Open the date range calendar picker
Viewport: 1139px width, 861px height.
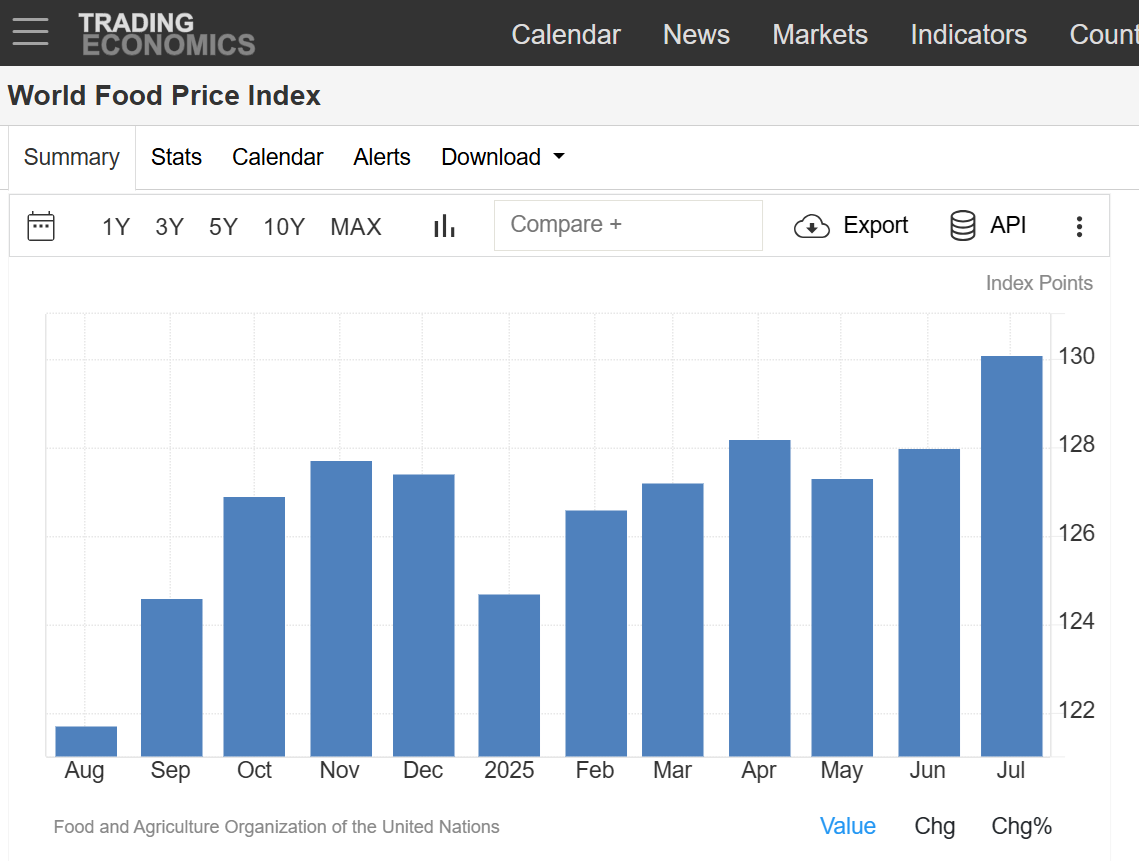40,226
